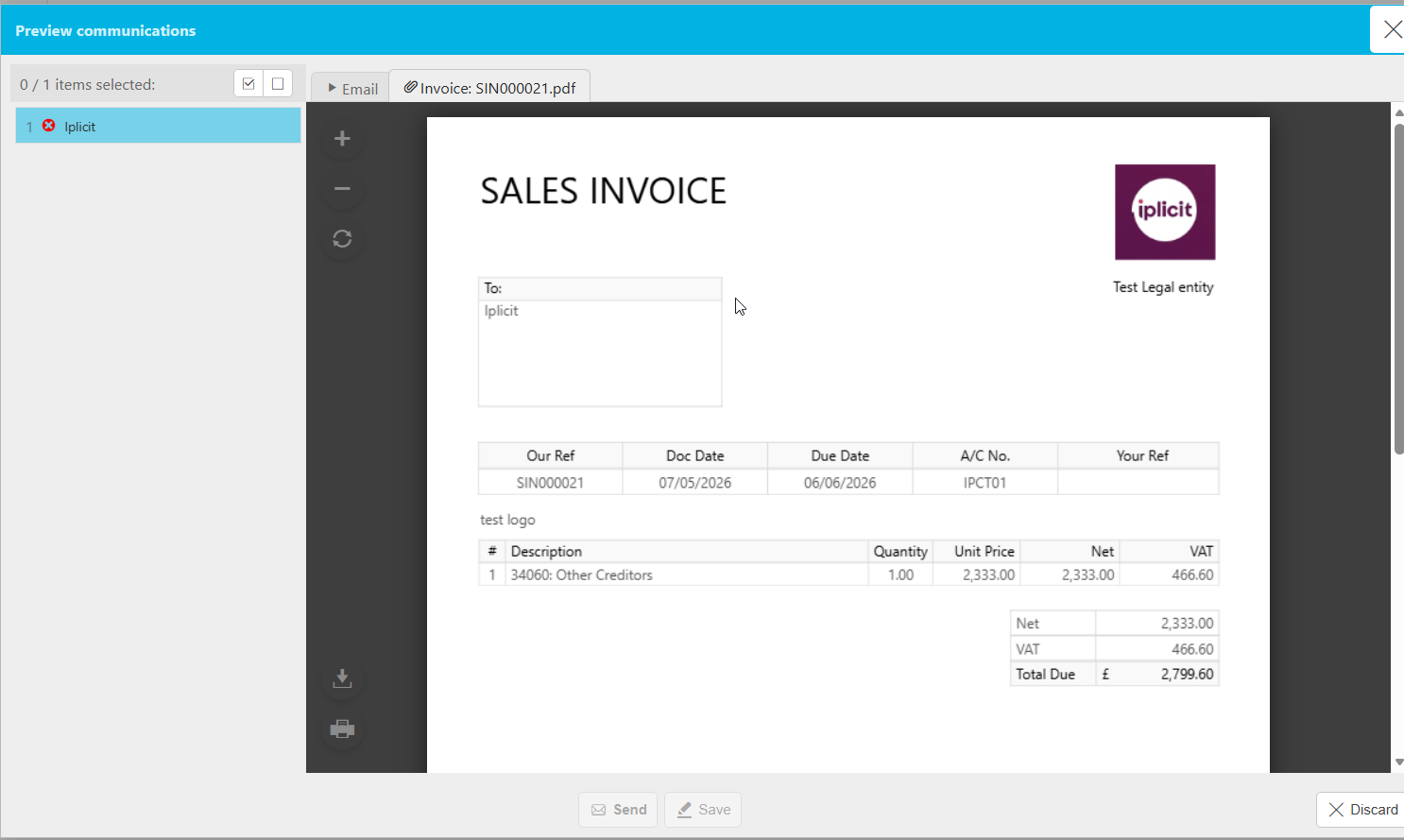Expand the Email tab arrow
The width and height of the screenshot is (1404, 840).
(x=332, y=88)
